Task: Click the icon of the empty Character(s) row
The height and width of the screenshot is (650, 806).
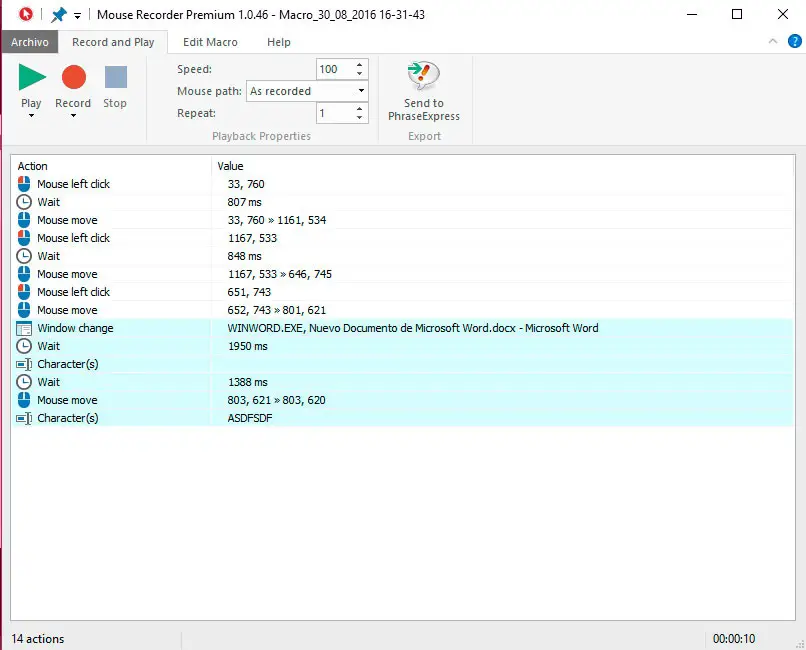Action: click(x=24, y=364)
